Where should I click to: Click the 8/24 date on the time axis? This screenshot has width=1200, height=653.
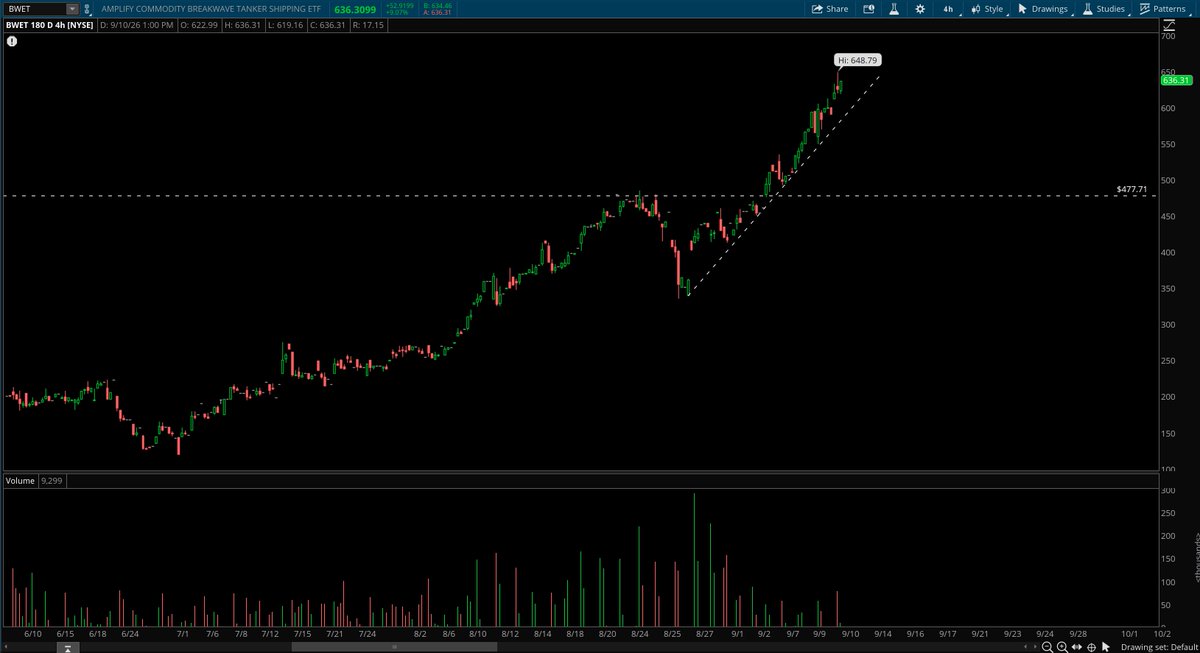639,633
